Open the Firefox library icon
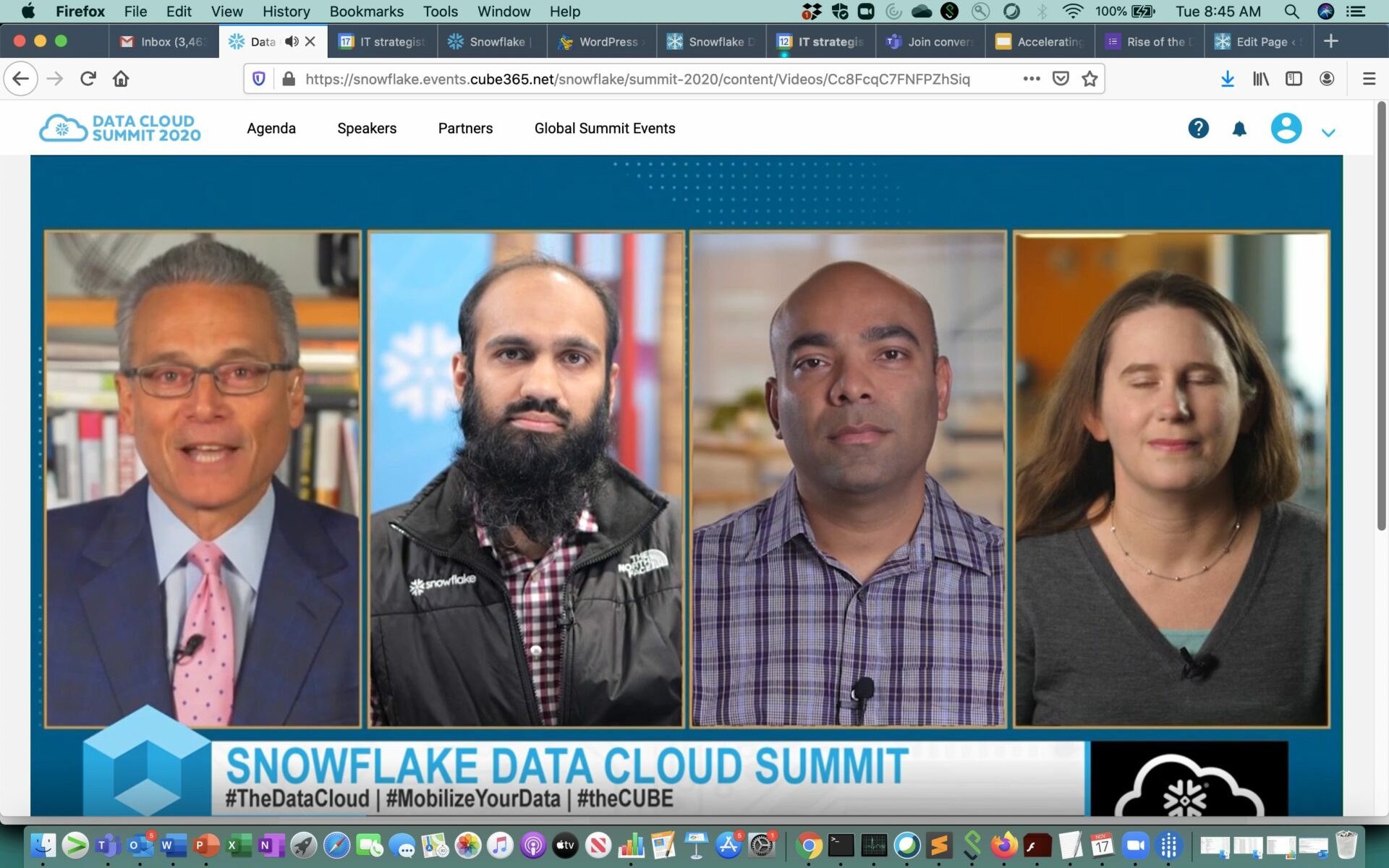Viewport: 1389px width, 868px height. [x=1260, y=79]
